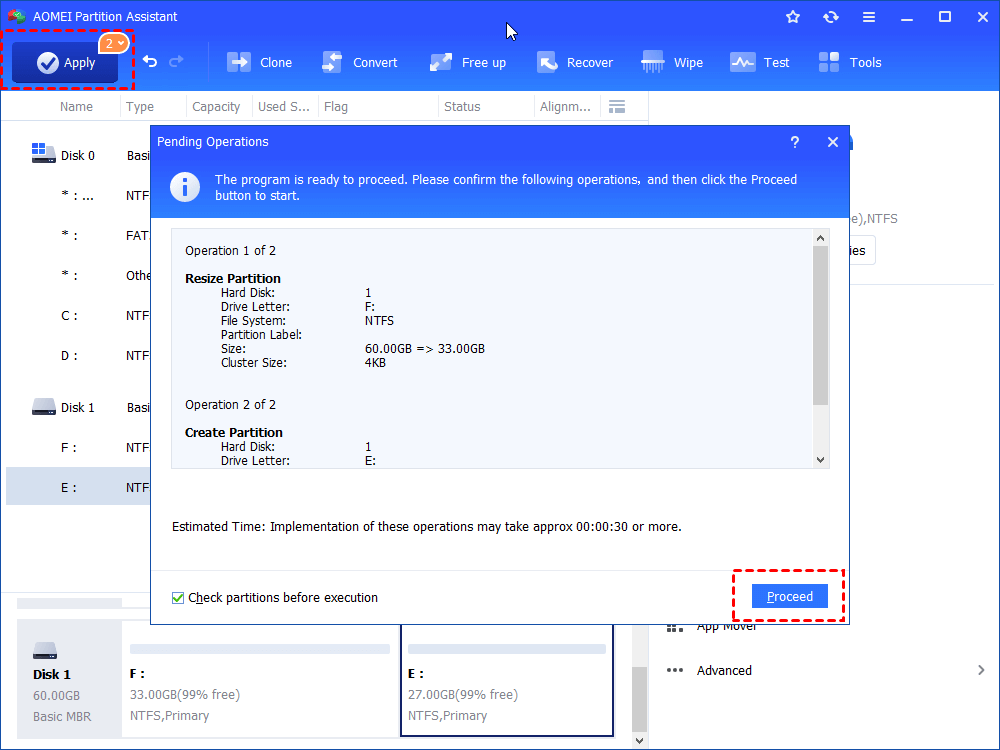The height and width of the screenshot is (750, 1000).
Task: Open the Convert menu in the toolbar
Action: click(x=359, y=62)
